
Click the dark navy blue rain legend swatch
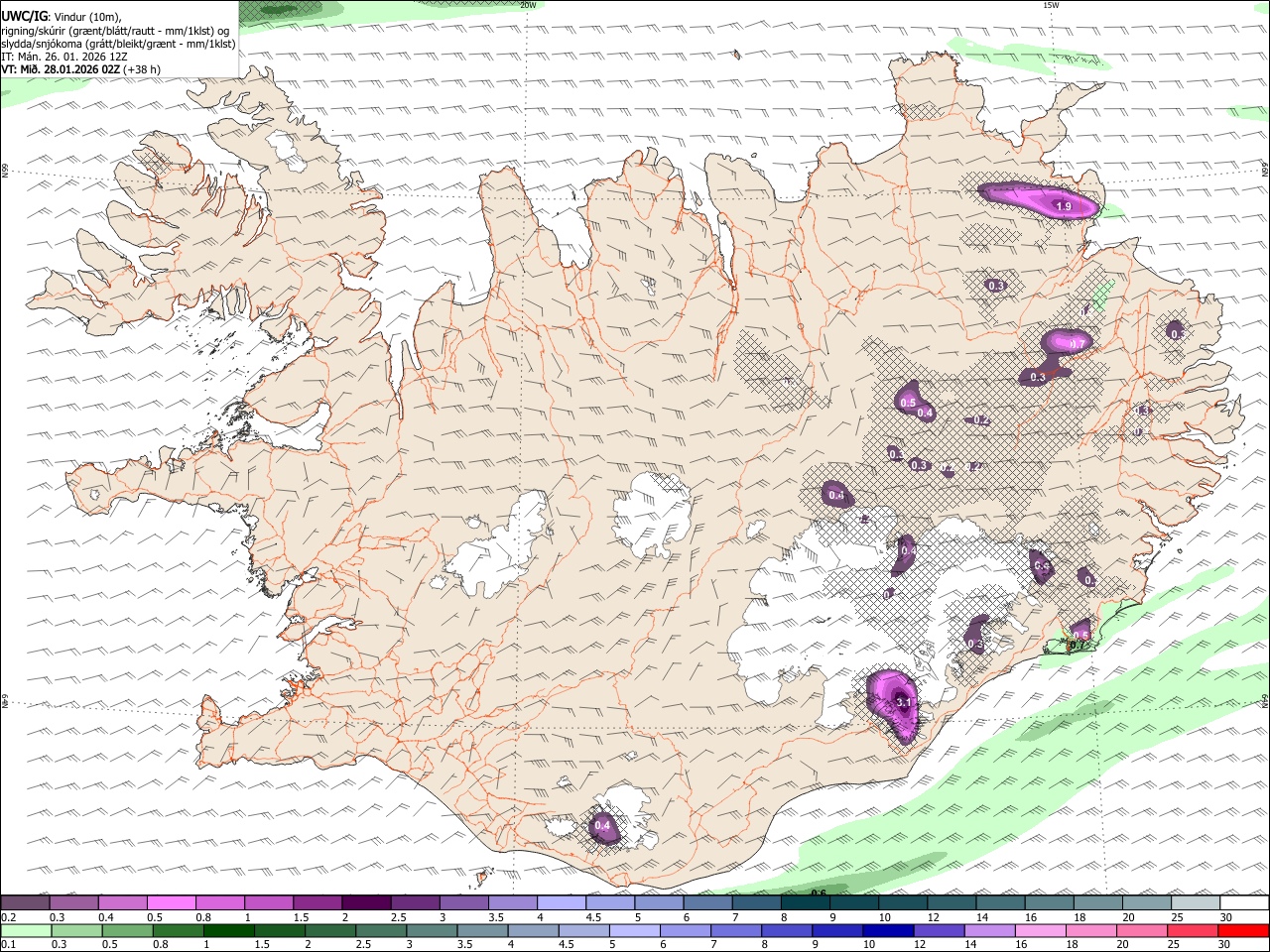[x=888, y=931]
